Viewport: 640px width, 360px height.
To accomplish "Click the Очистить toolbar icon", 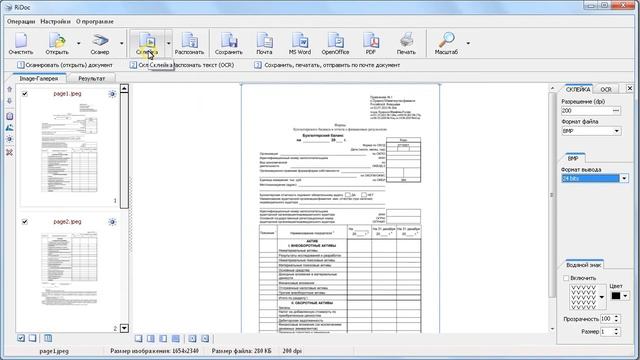I will click(x=21, y=43).
